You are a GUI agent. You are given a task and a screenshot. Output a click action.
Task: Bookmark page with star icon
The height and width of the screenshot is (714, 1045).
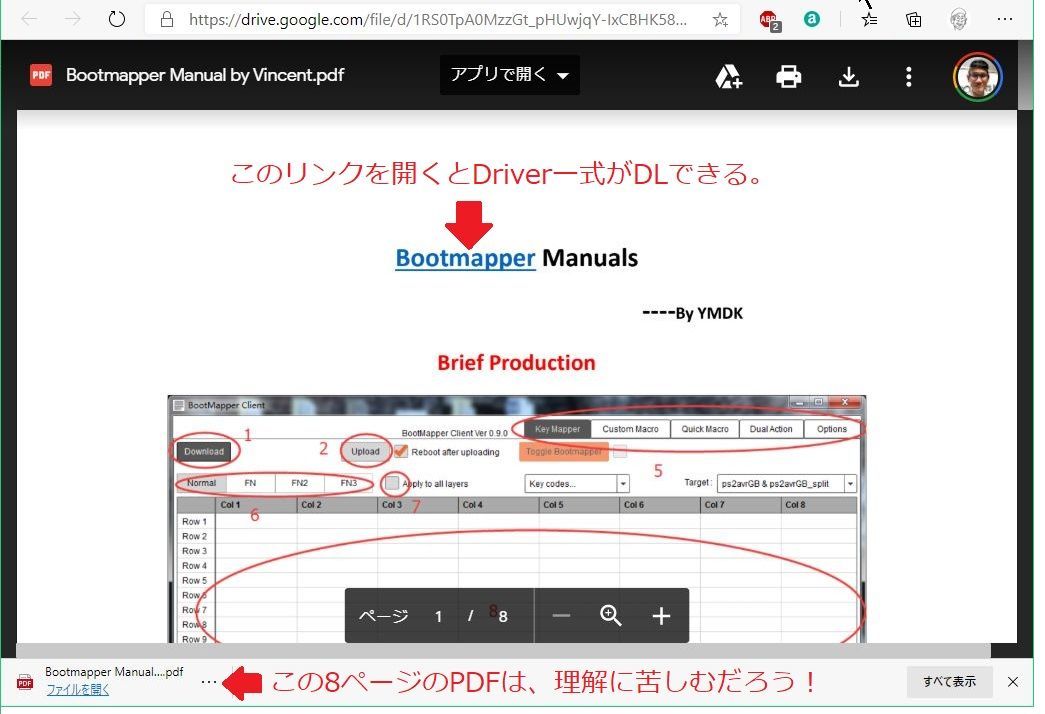coord(720,20)
